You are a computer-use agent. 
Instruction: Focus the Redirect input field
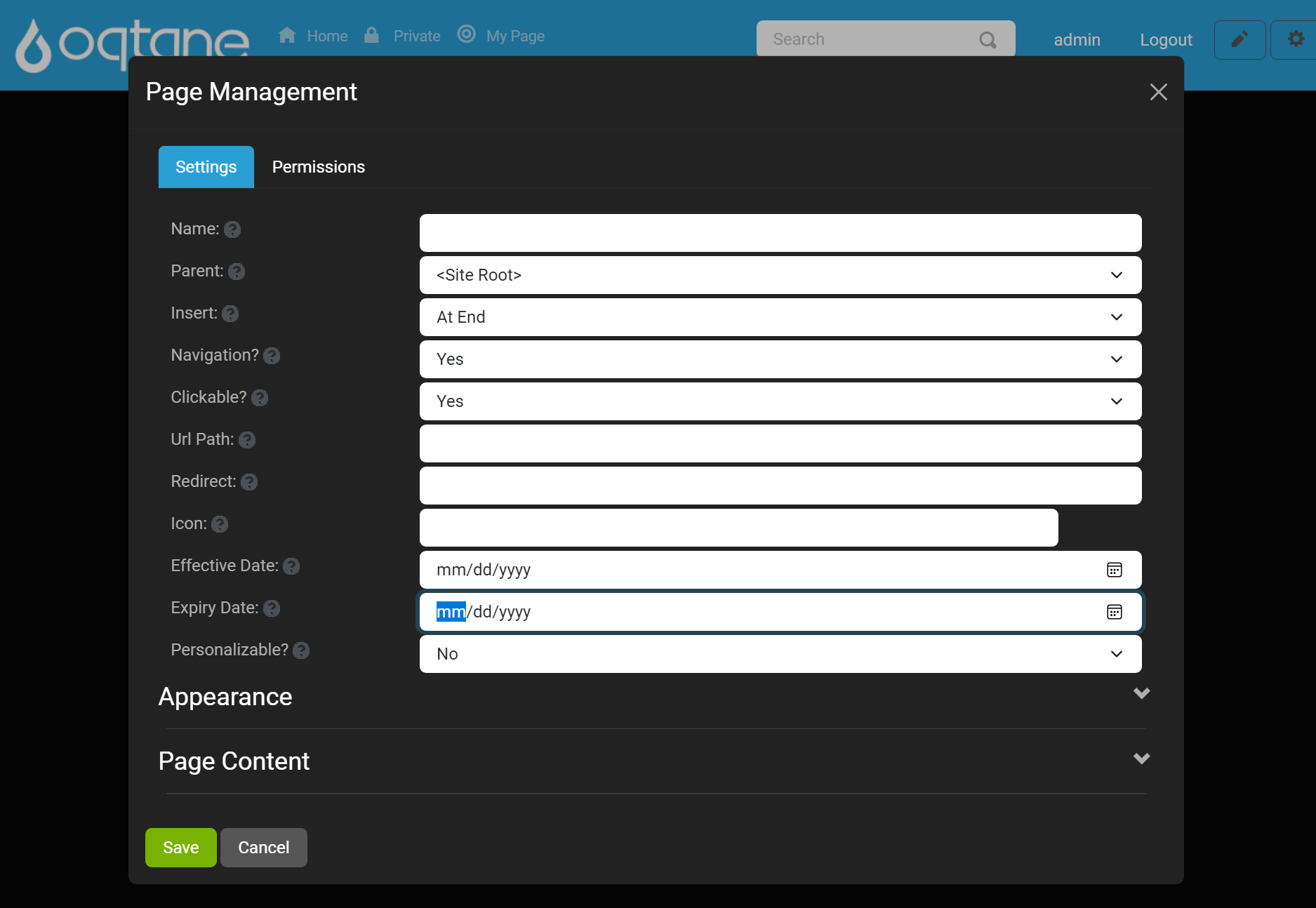click(780, 486)
